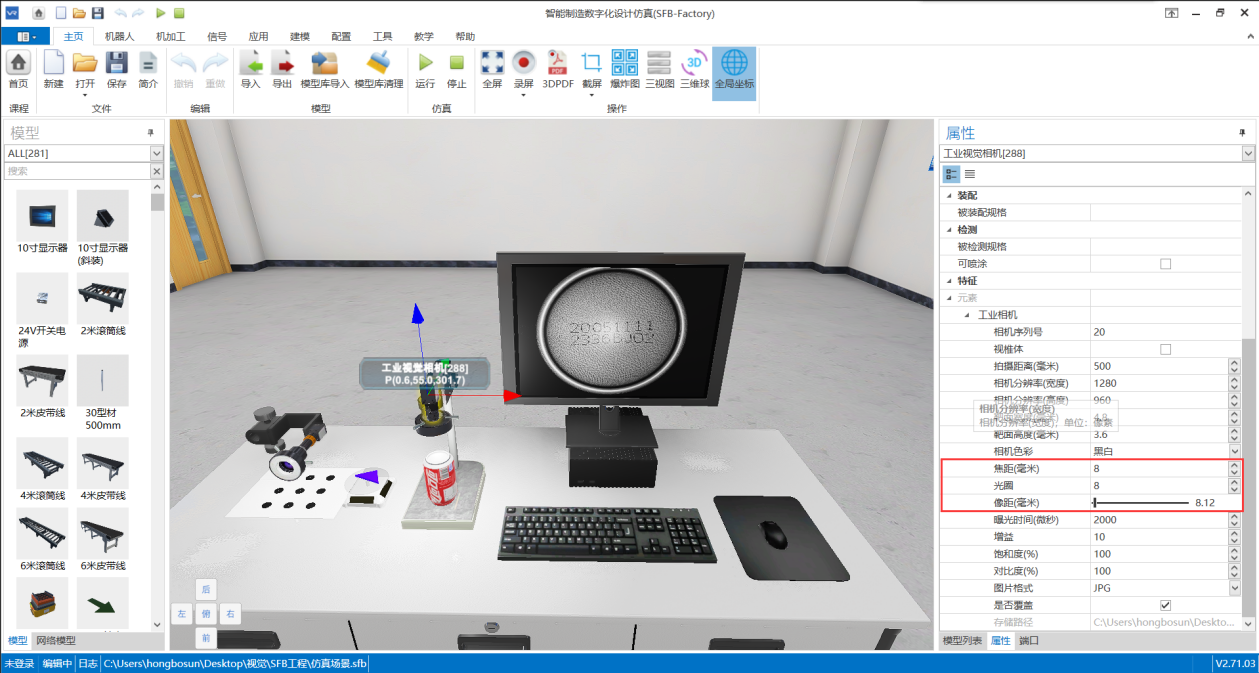Click the 模型库导入 import icon
The image size is (1259, 673).
[x=324, y=63]
